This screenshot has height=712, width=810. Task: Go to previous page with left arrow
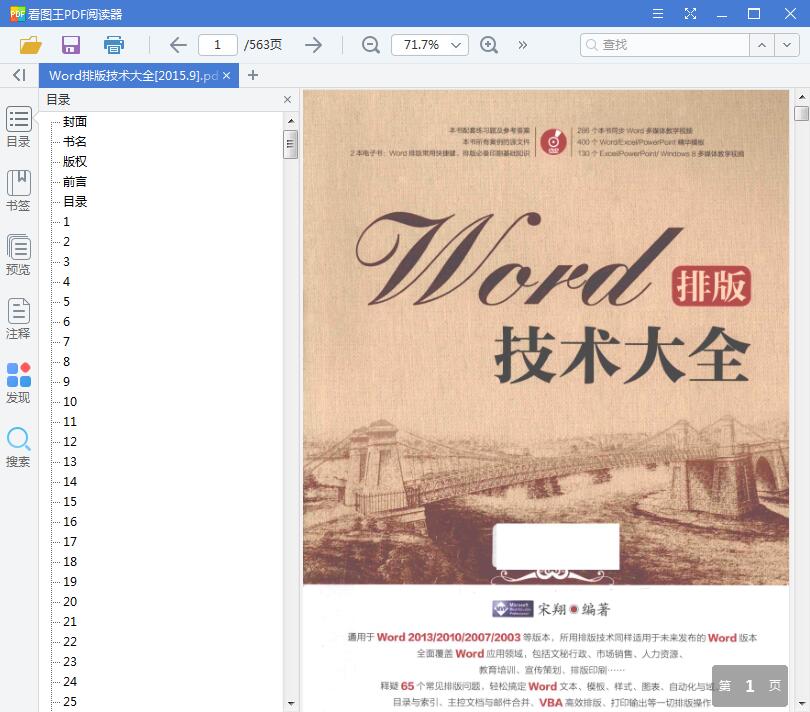click(x=178, y=45)
